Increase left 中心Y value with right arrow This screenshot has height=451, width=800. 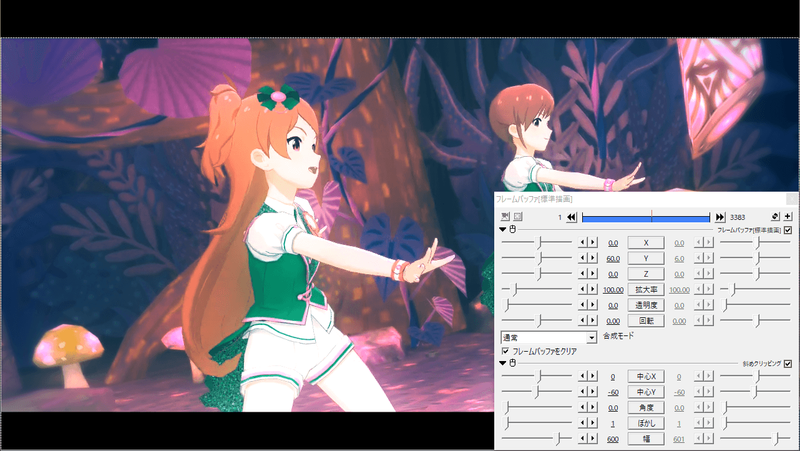pos(593,392)
